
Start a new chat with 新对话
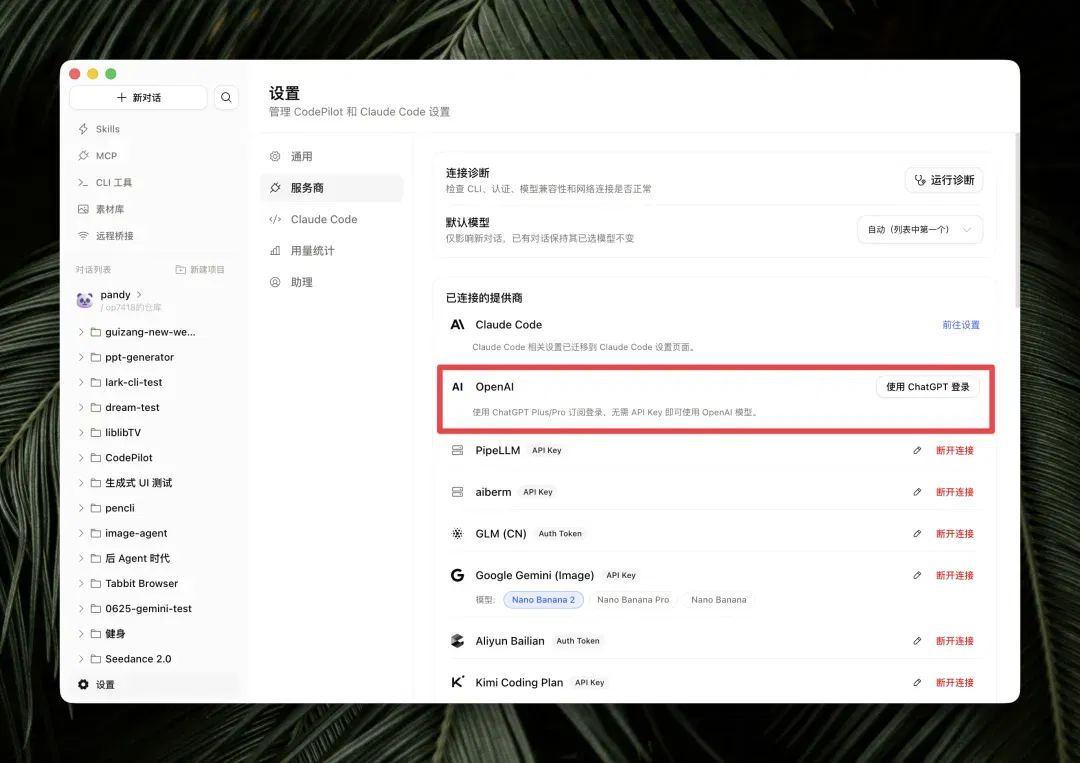coord(138,98)
